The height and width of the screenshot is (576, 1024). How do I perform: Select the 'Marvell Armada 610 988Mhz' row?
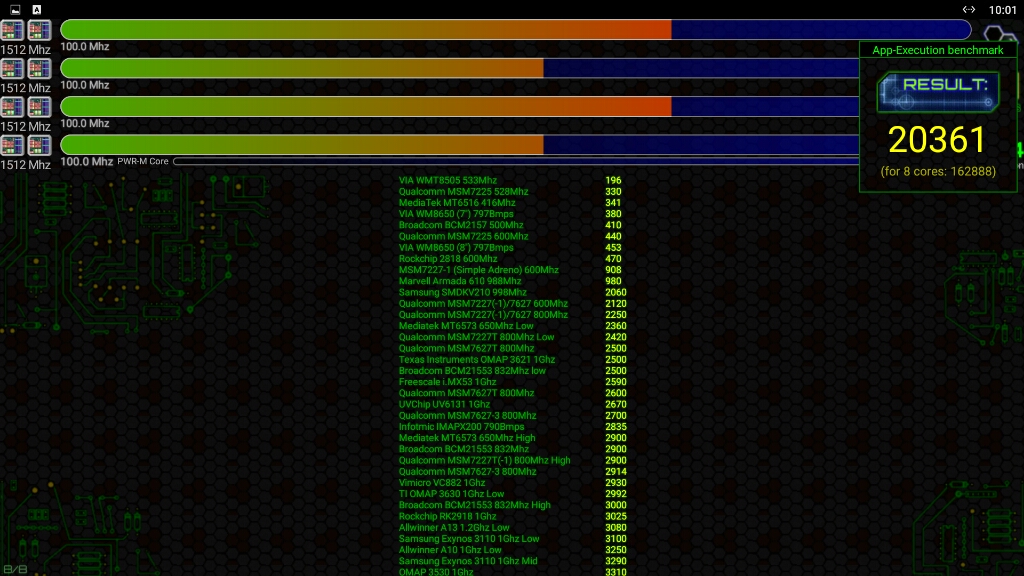tap(513, 281)
